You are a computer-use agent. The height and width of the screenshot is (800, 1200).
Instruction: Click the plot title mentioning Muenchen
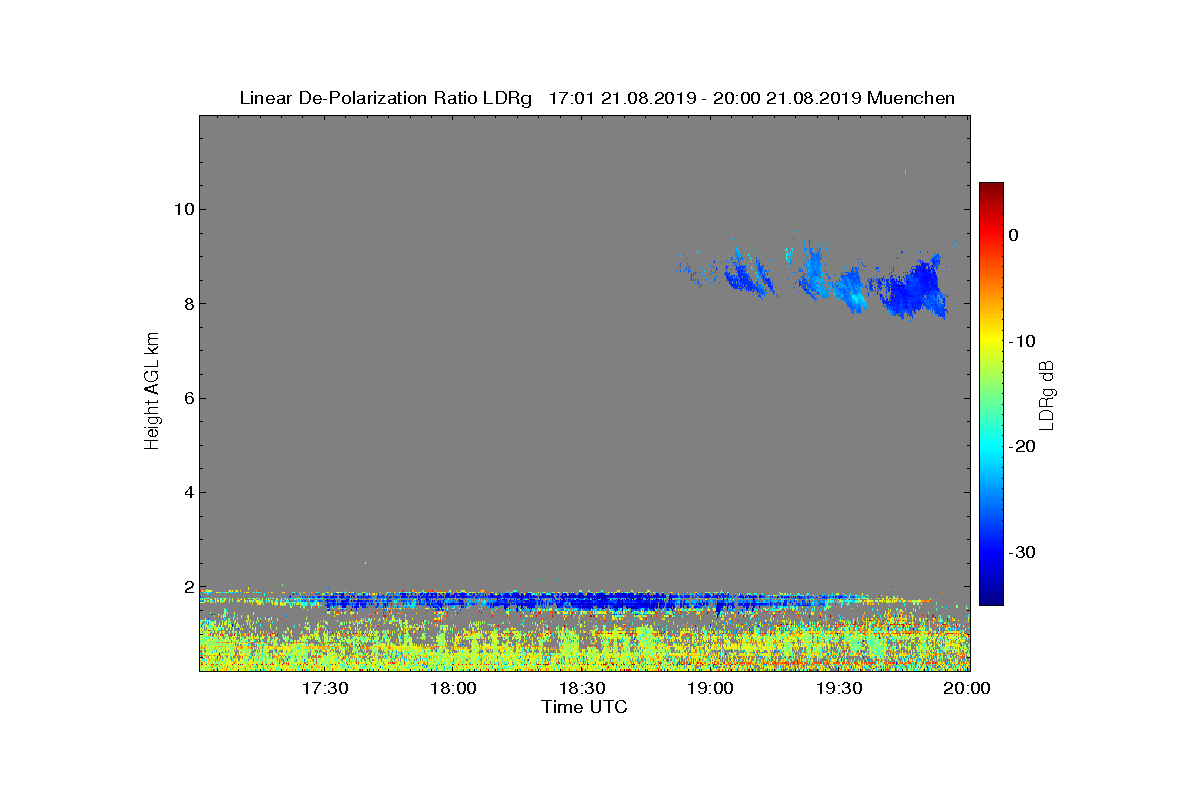[597, 98]
